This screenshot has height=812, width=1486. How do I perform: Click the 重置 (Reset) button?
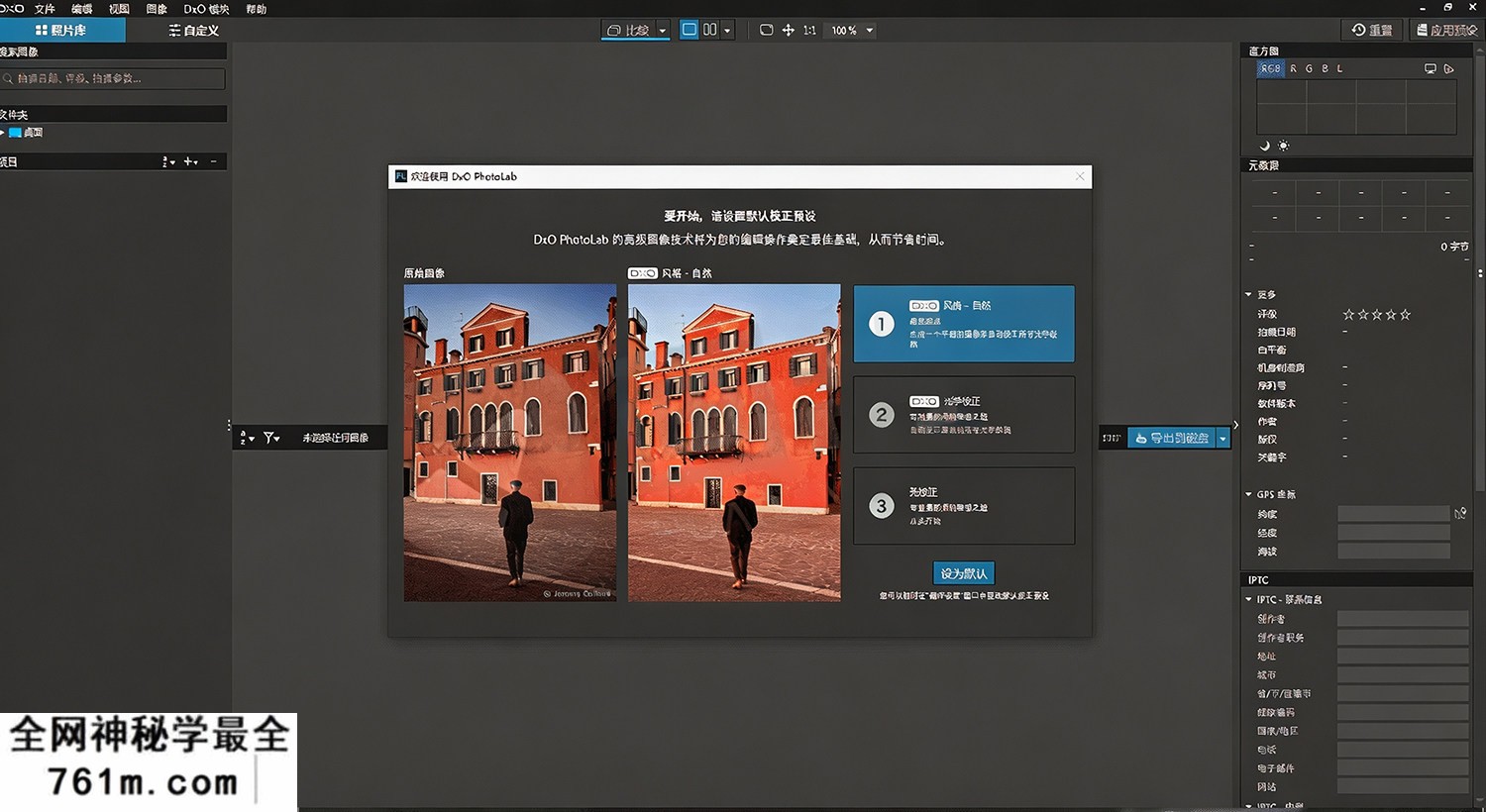1372,31
